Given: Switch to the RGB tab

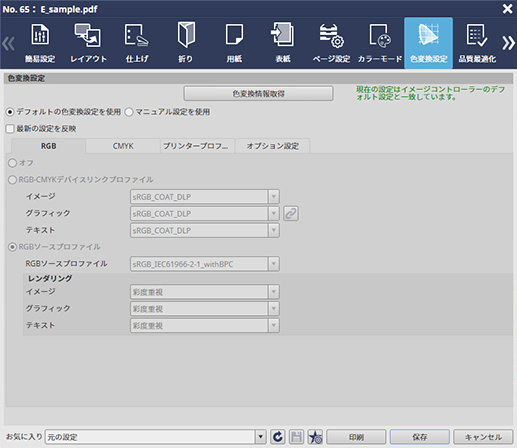Looking at the screenshot, I should [x=49, y=146].
